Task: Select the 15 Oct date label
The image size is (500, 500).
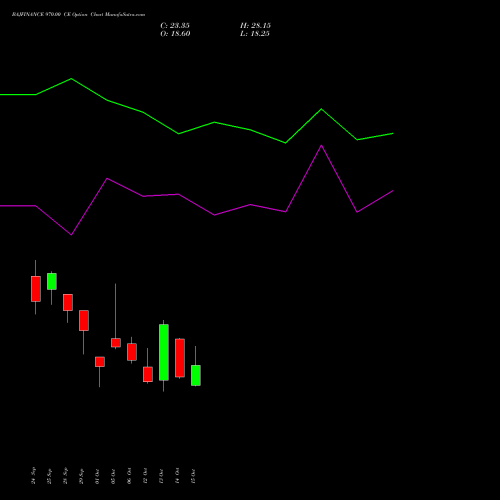Action: tap(193, 476)
